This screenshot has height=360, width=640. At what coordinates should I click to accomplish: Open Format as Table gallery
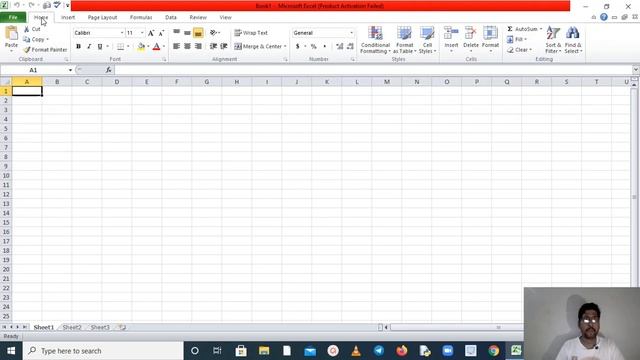coord(404,40)
